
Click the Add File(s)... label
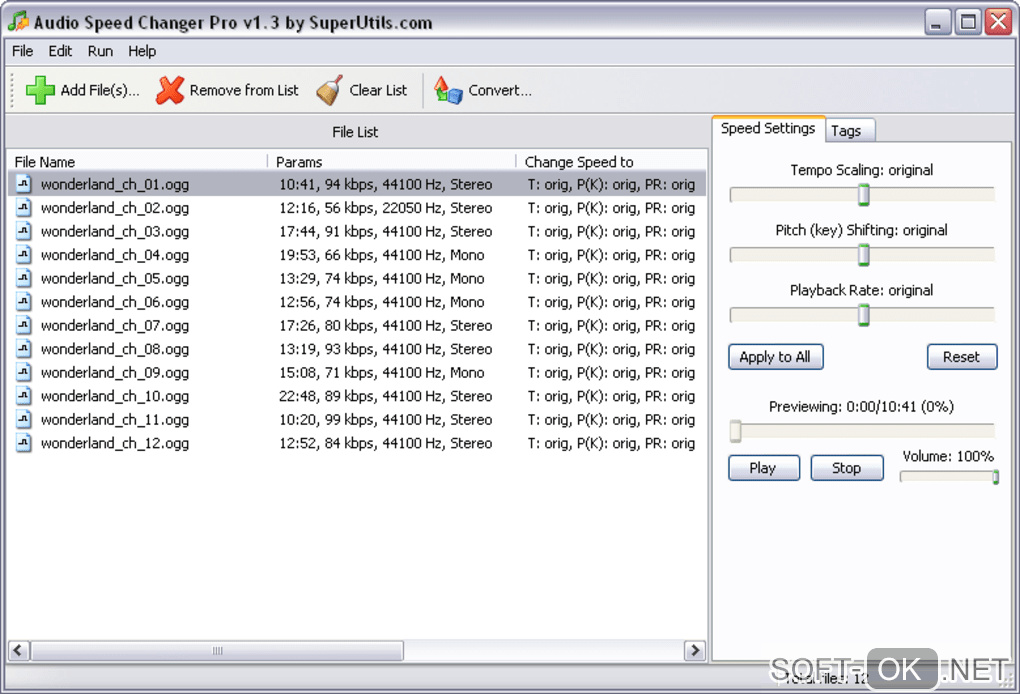[100, 90]
